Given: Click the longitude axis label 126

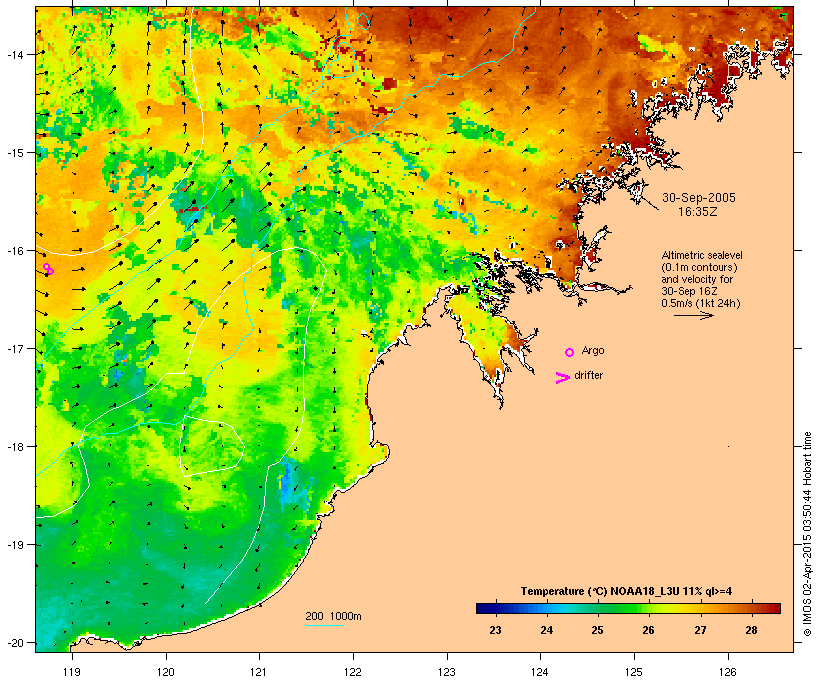Looking at the screenshot, I should tap(728, 672).
